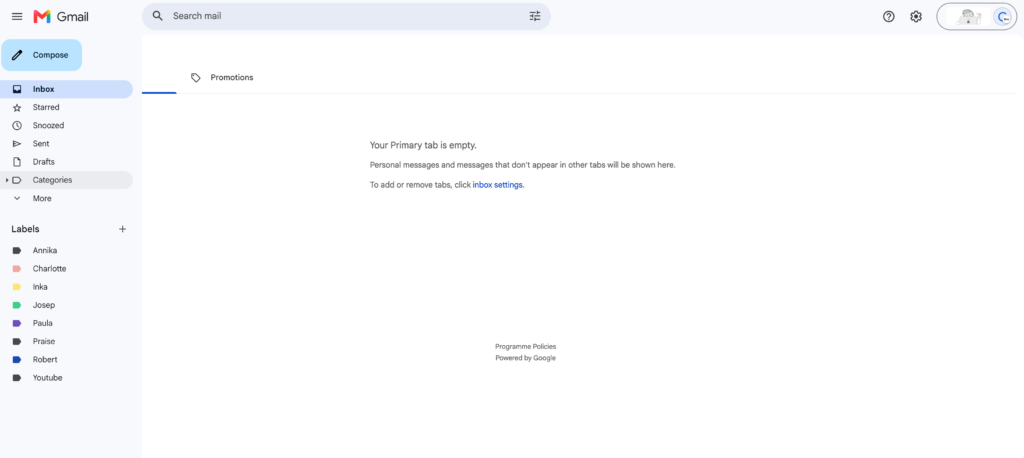Screen dimensions: 1024x458
Task: Click the Gmail logo
Action: point(61,16)
